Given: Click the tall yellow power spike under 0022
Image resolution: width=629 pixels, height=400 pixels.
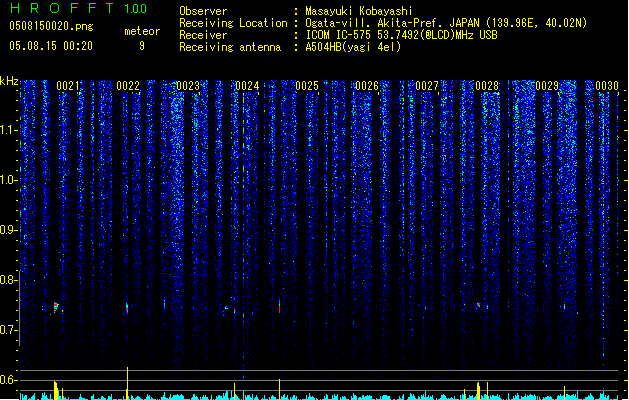Looking at the screenshot, I should point(128,383).
